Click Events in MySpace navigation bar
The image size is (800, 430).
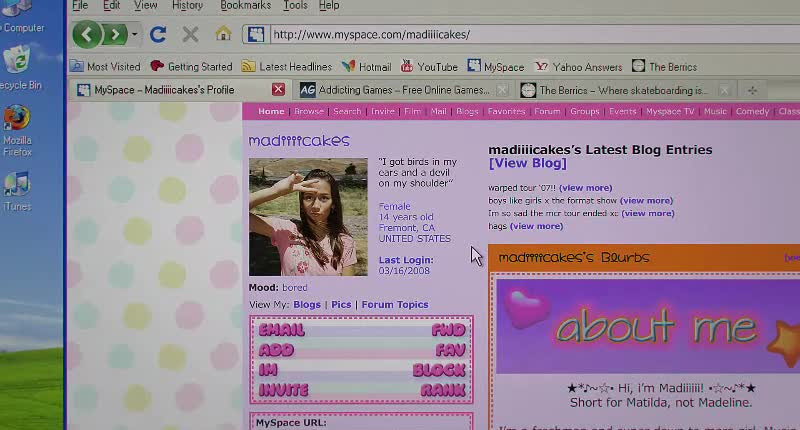(x=622, y=111)
